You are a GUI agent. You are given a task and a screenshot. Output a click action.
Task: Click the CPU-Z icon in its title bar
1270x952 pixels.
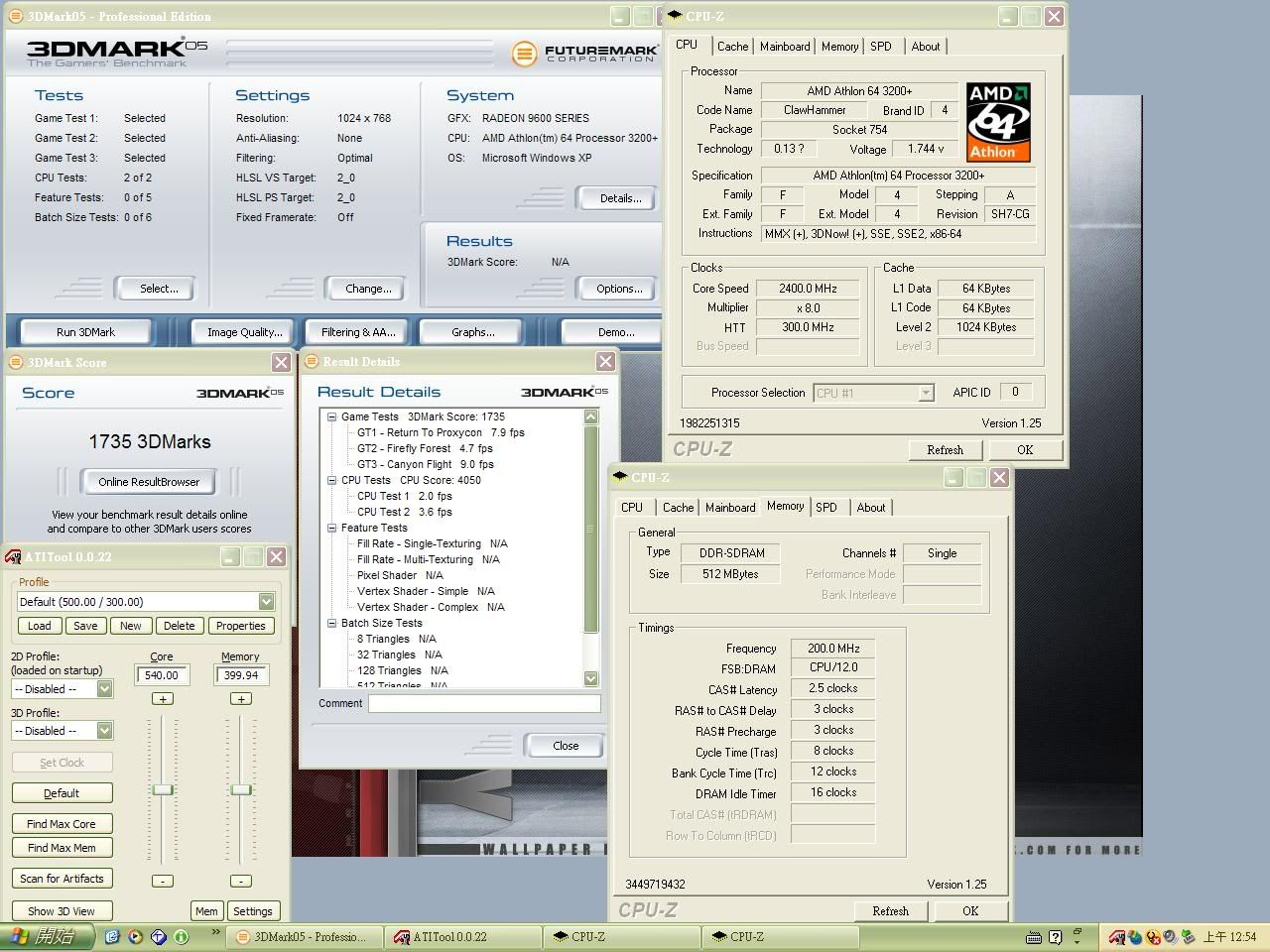(673, 16)
